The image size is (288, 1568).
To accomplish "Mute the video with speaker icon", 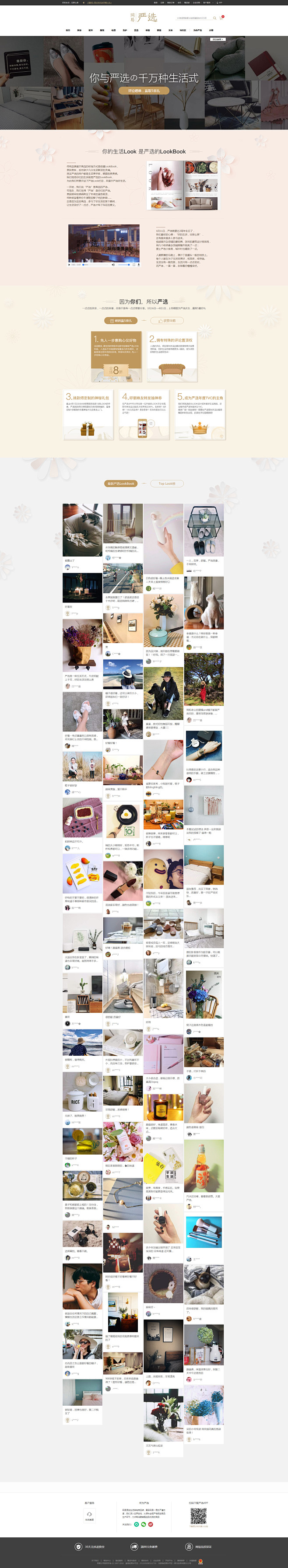I will (x=113, y=265).
